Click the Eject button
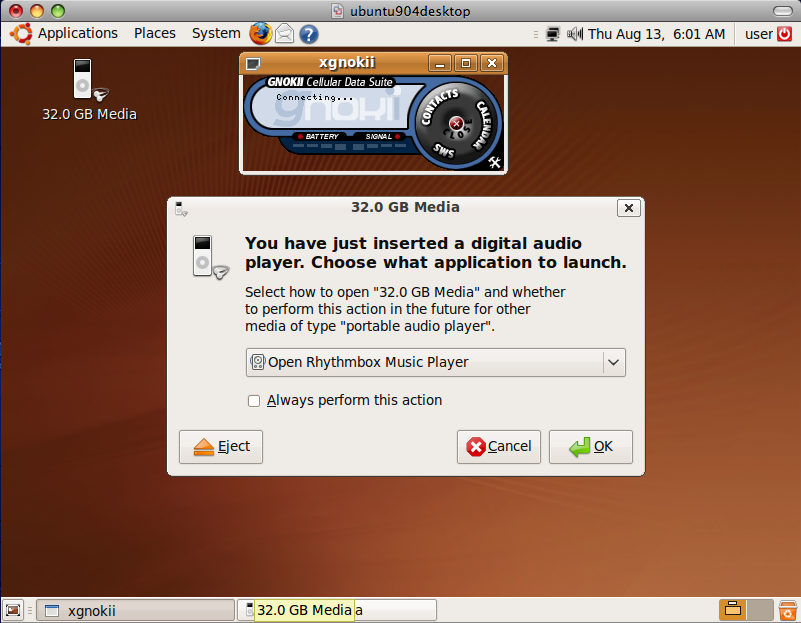 tap(221, 447)
